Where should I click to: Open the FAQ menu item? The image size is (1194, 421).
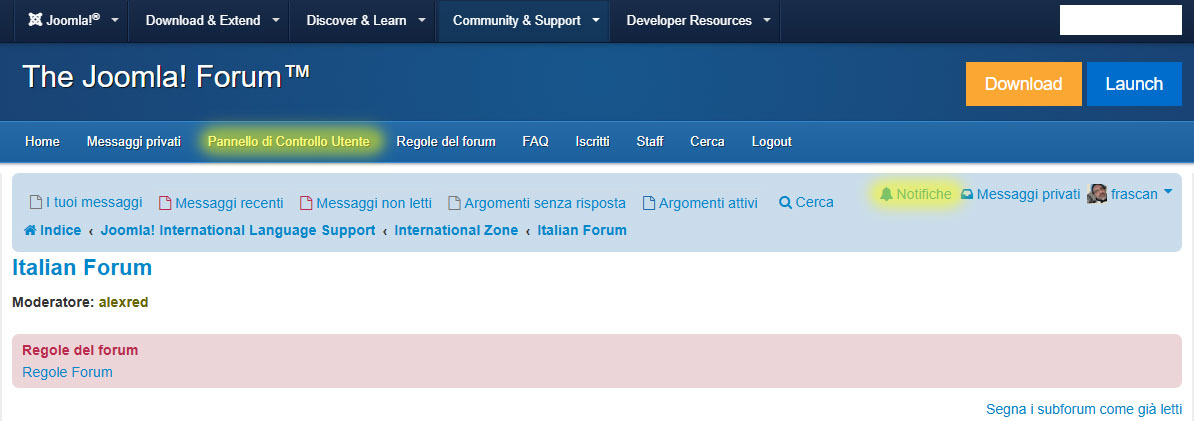tap(535, 142)
